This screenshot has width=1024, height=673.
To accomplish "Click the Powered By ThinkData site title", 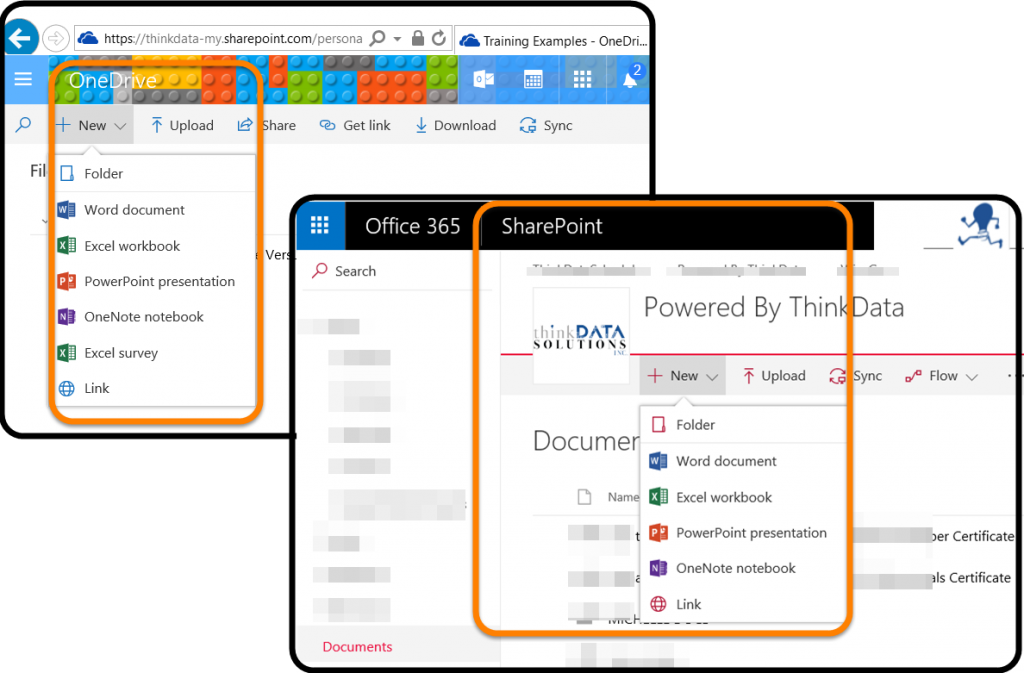I will point(774,307).
